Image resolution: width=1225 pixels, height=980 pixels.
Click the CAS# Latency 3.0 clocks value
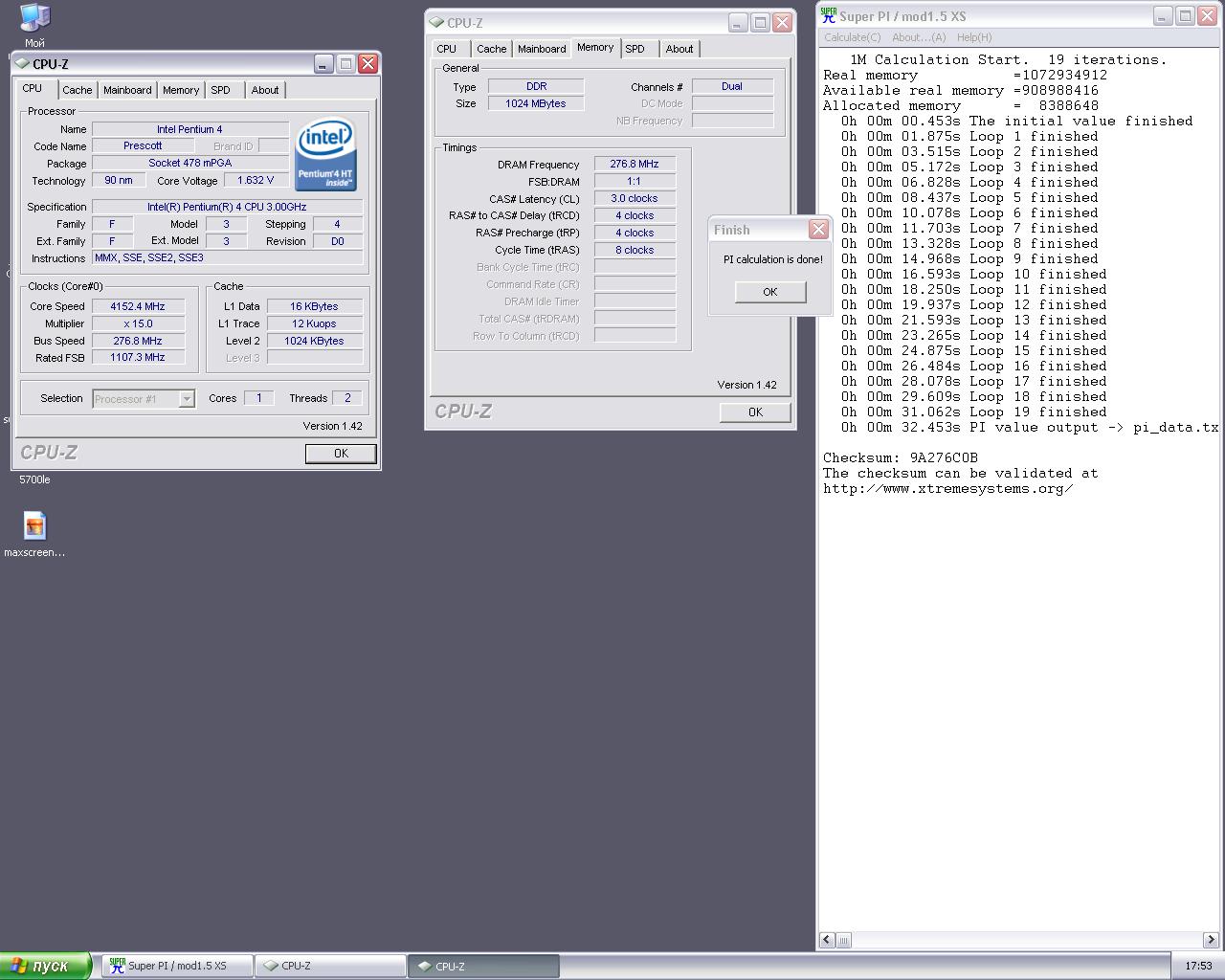635,198
